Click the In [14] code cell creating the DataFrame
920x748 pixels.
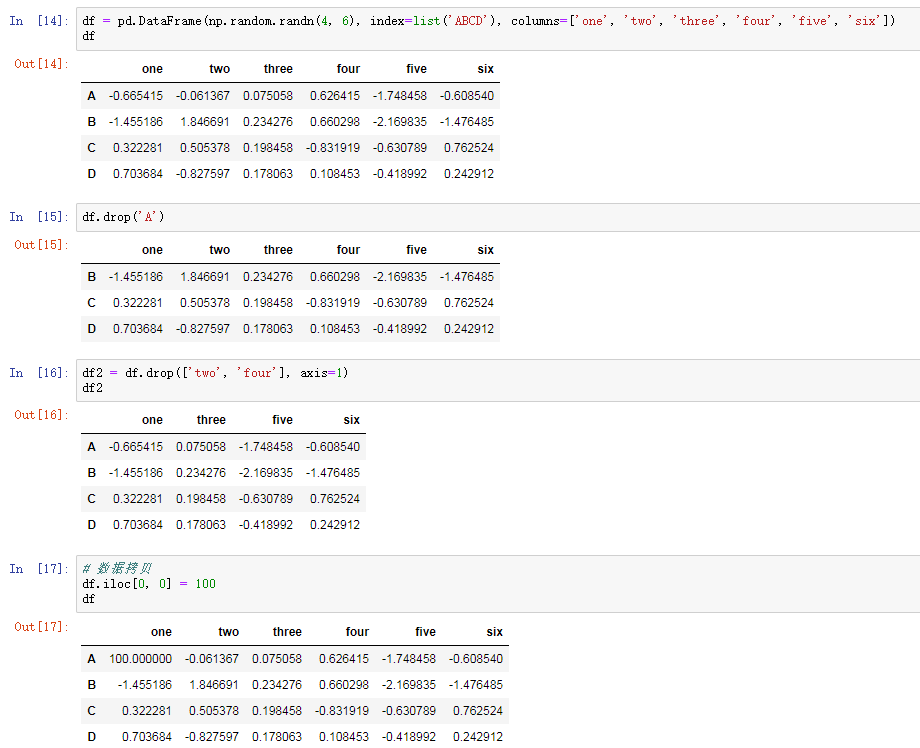(498, 29)
